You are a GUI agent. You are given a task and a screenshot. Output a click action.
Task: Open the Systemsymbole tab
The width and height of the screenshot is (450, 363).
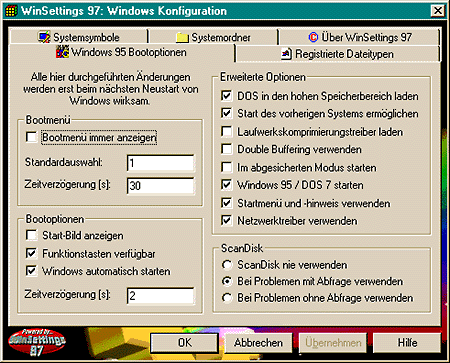pyautogui.click(x=78, y=37)
